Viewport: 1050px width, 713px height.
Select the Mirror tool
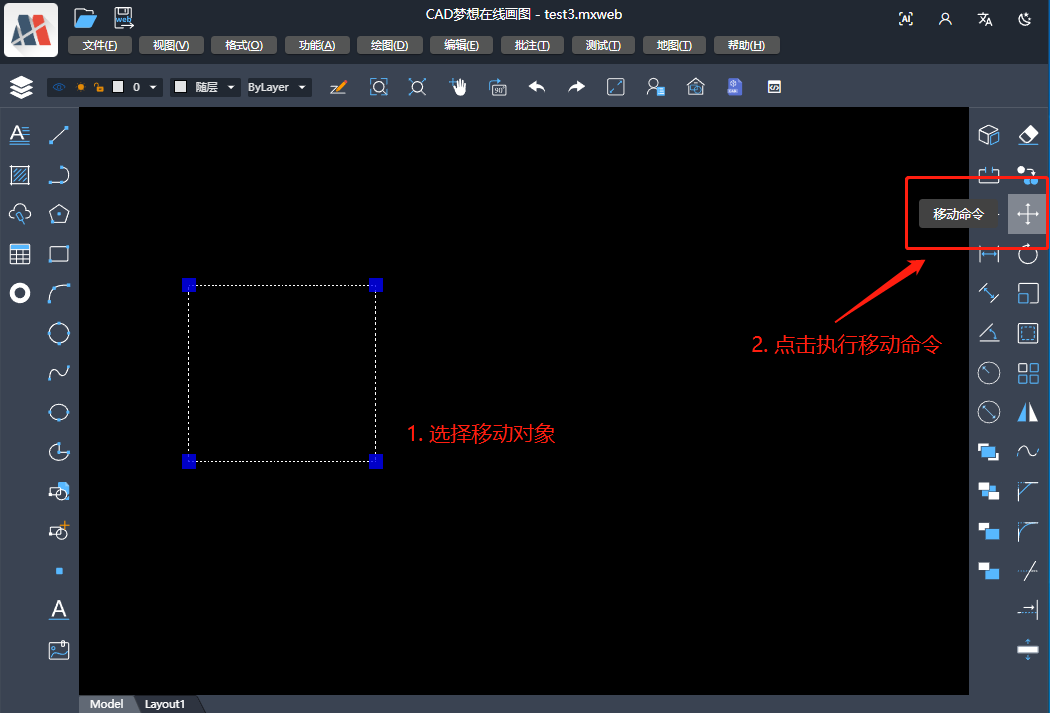(1027, 412)
